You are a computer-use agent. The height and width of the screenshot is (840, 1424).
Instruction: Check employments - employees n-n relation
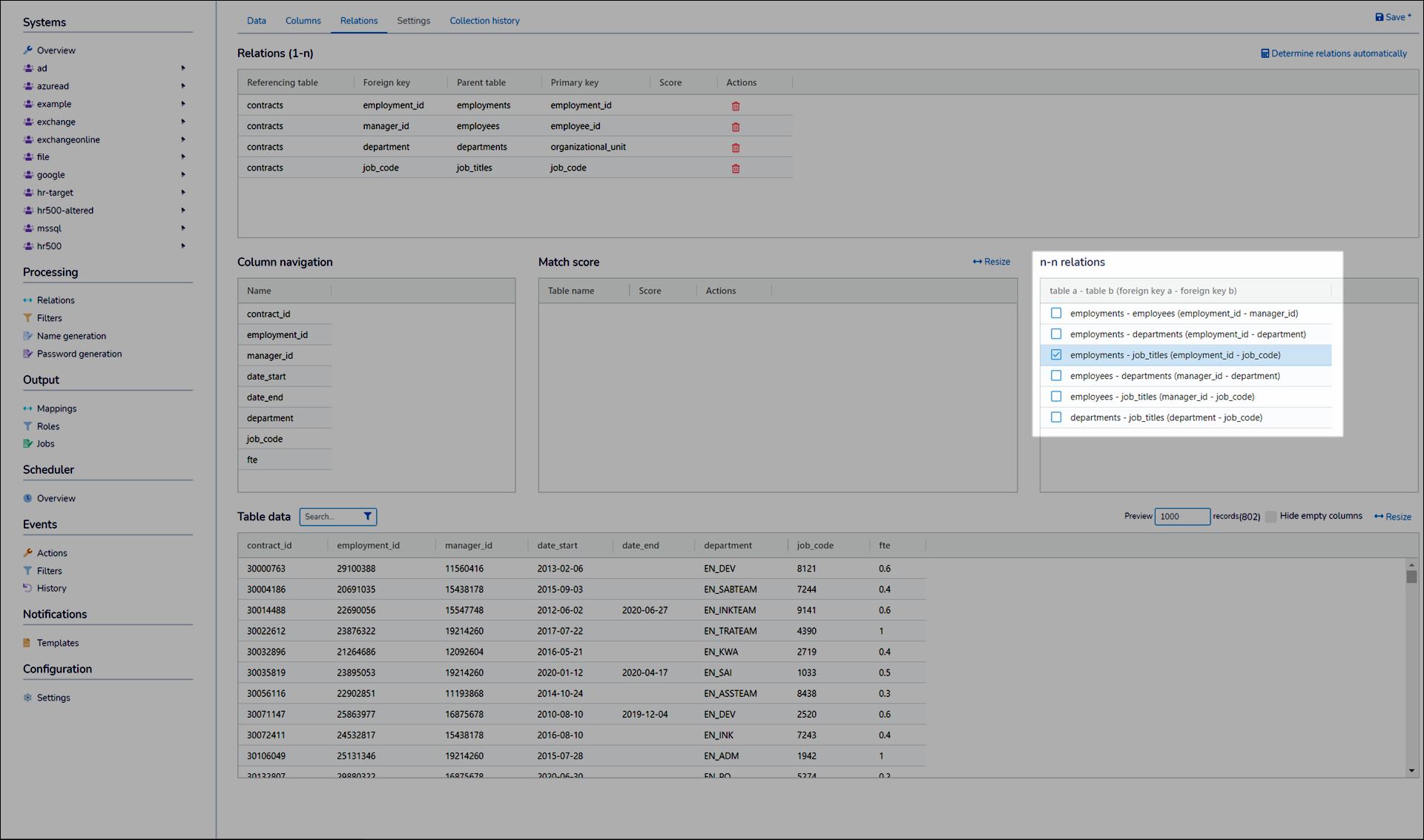1056,314
